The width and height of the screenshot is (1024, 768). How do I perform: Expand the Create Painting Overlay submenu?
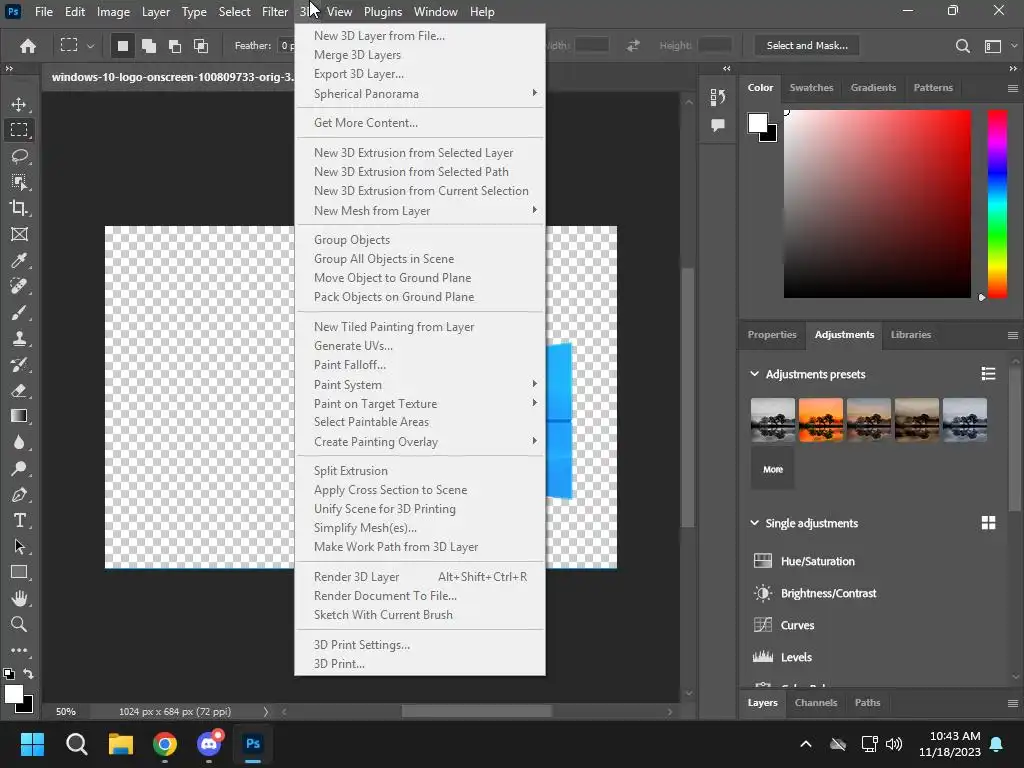coord(420,441)
